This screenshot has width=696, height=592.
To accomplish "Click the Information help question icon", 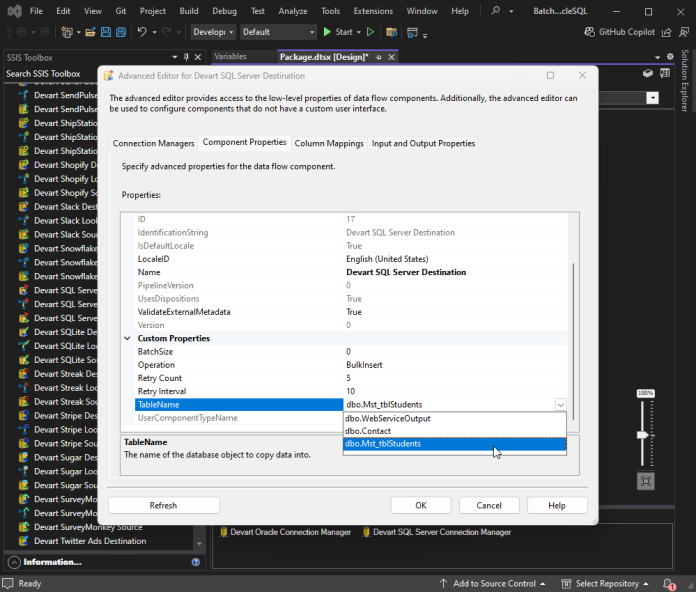I will coord(197,562).
